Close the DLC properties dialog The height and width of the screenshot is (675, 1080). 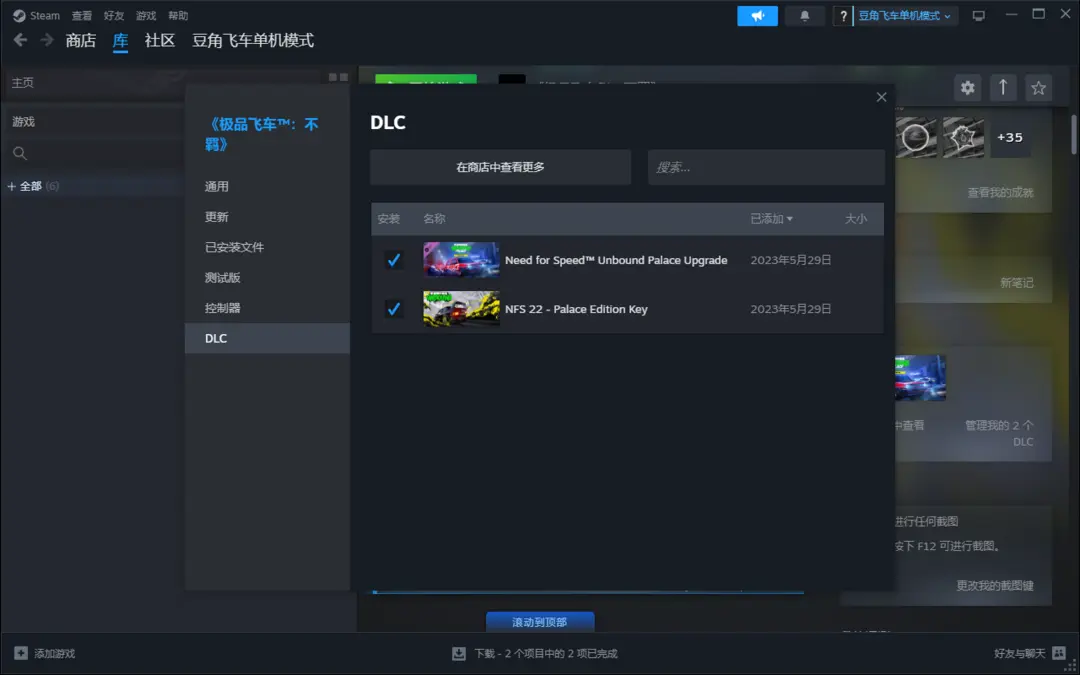click(881, 97)
